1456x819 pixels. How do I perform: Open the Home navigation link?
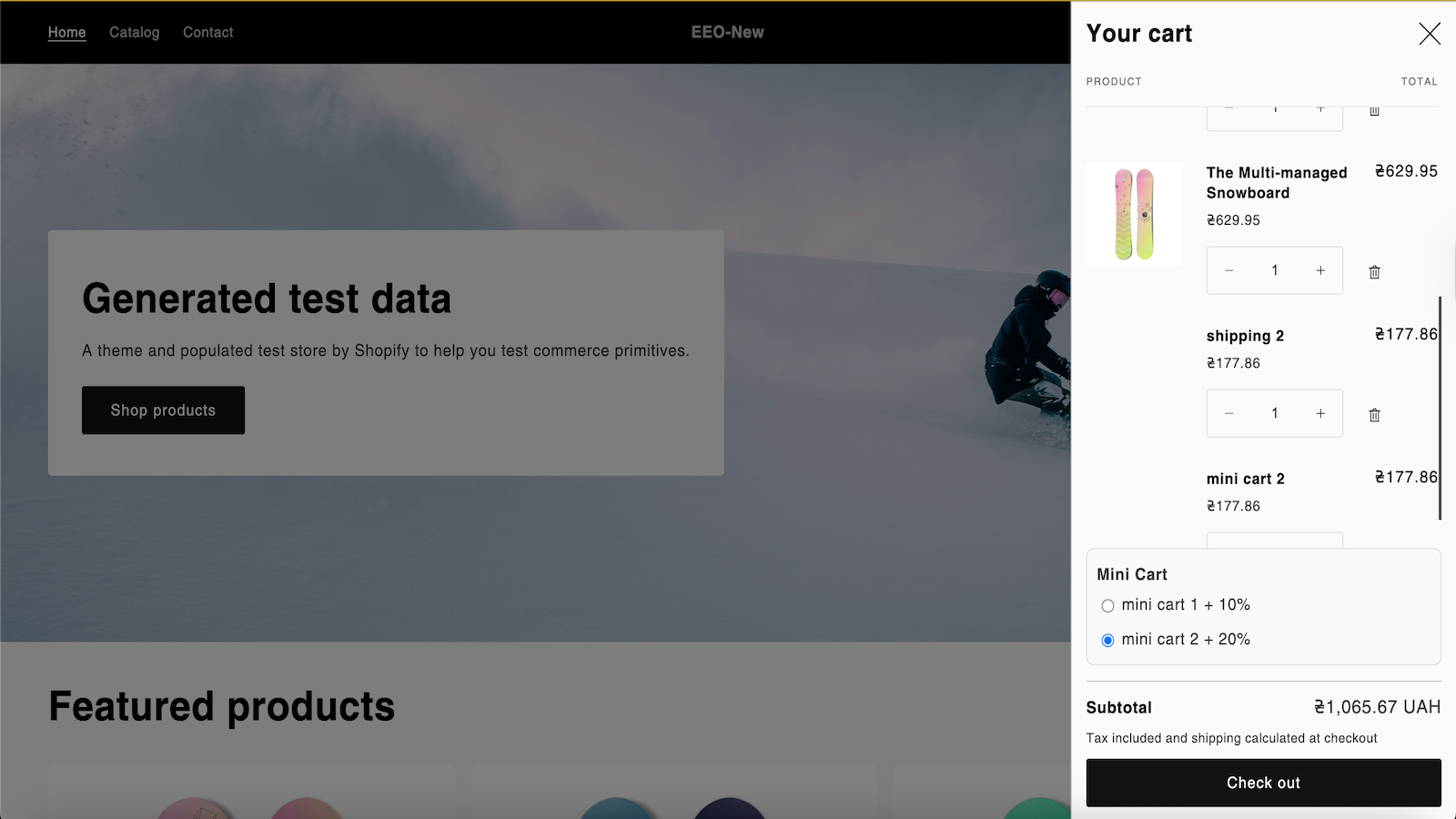[x=66, y=32]
